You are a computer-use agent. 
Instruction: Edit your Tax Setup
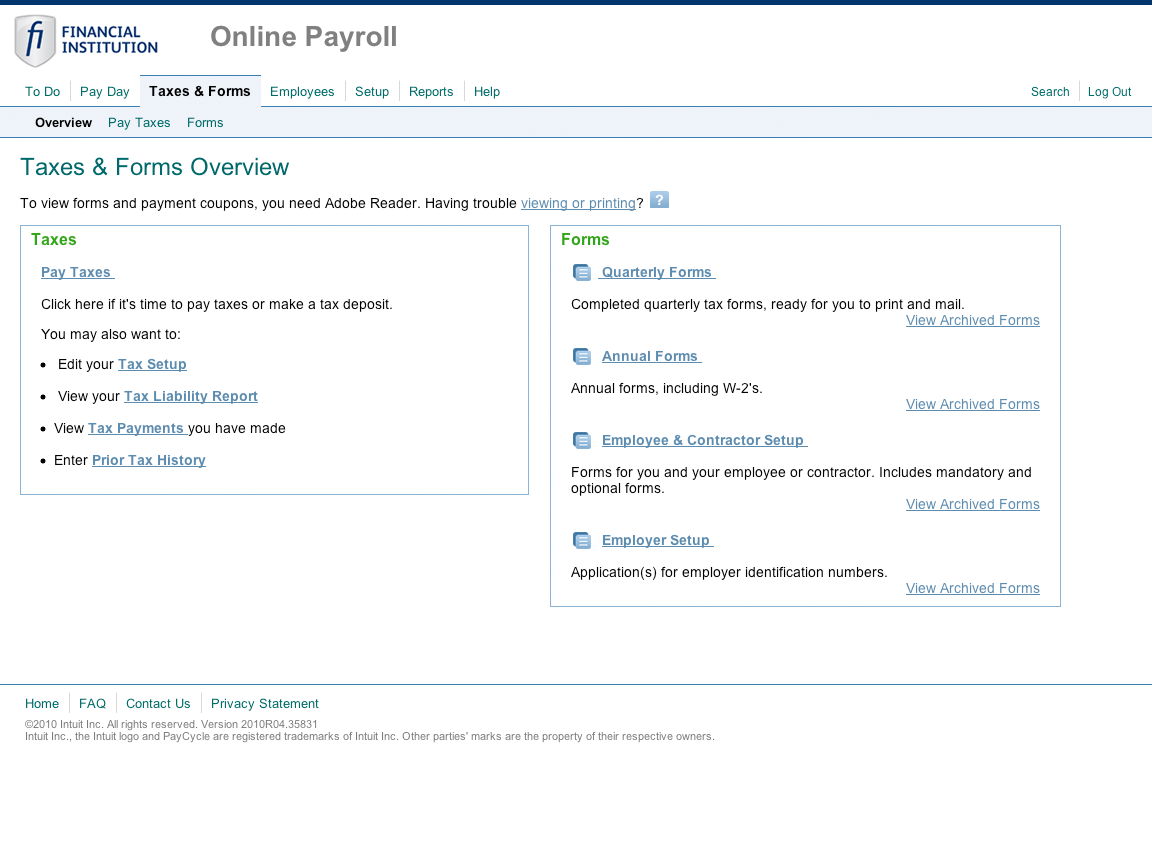[x=152, y=364]
